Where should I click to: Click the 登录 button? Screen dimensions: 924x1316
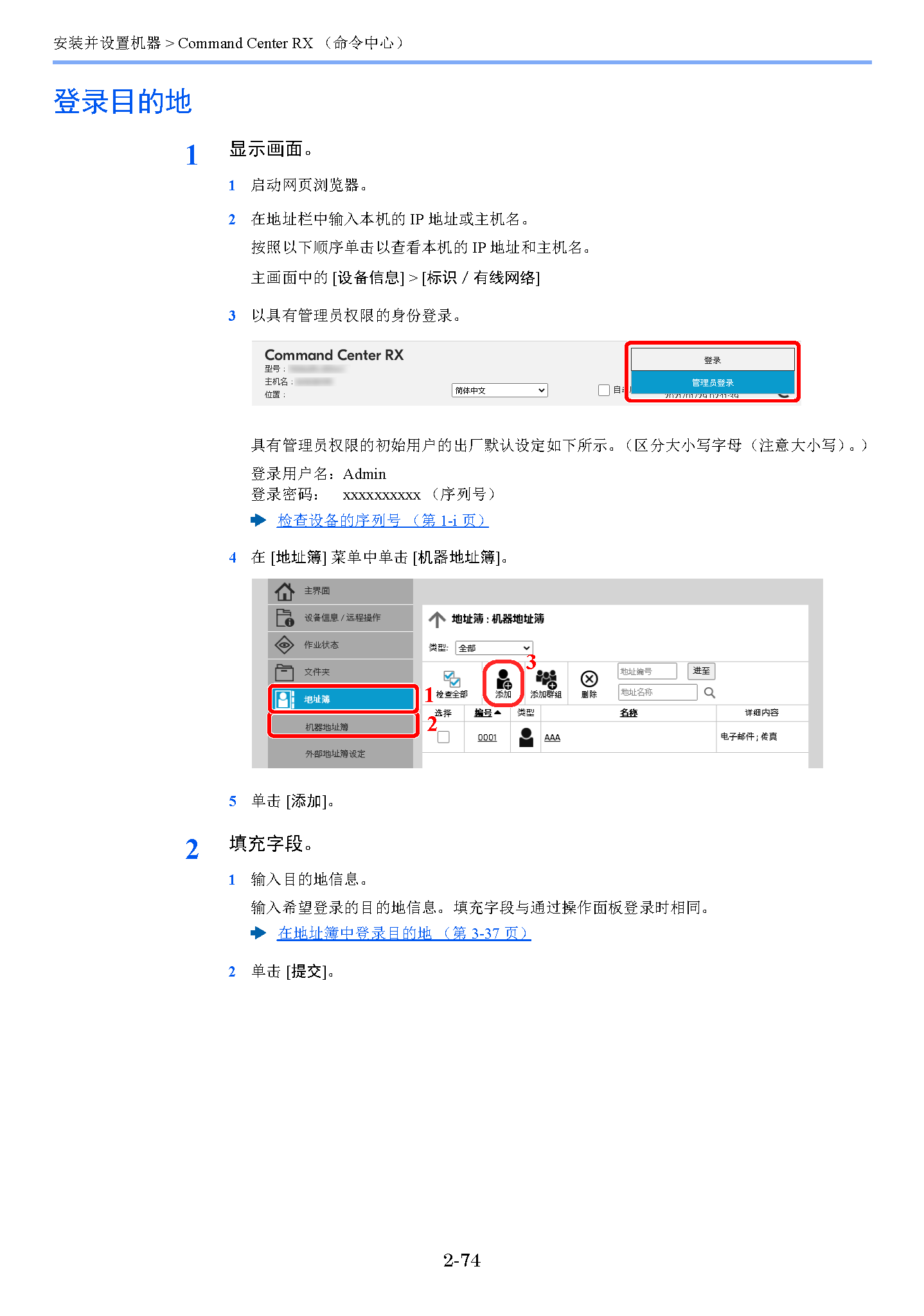coord(713,359)
